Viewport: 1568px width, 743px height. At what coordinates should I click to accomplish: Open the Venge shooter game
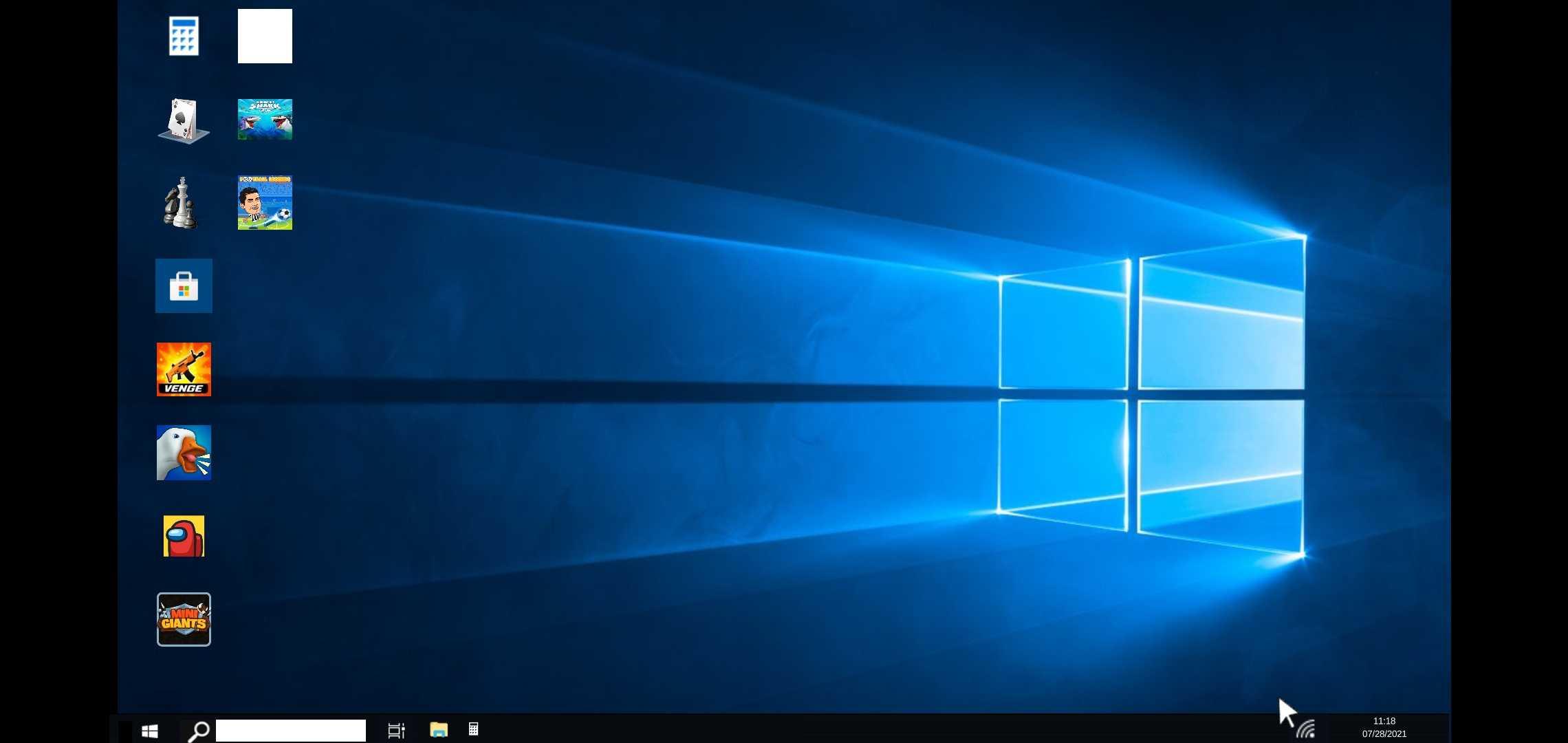(183, 369)
